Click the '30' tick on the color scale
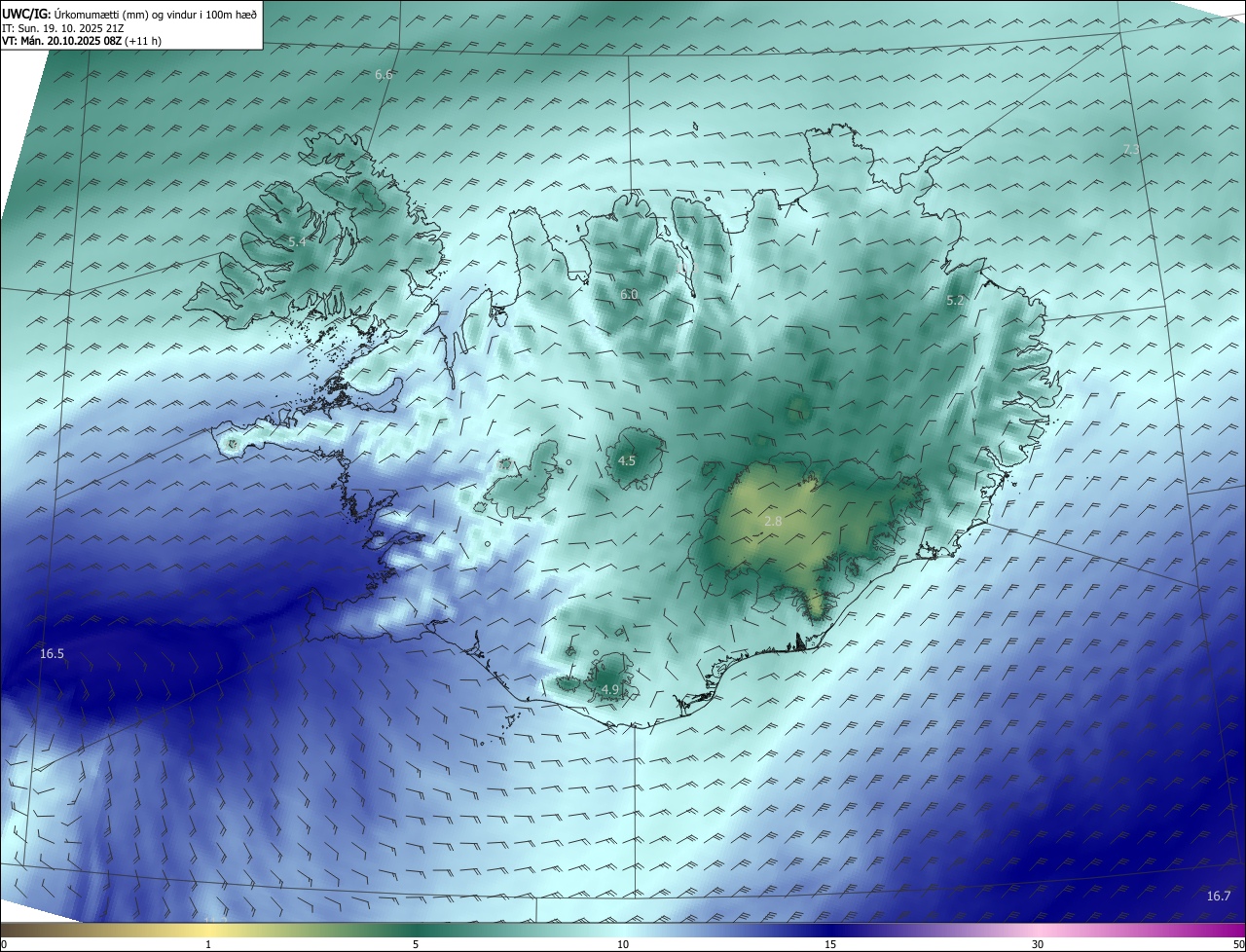The height and width of the screenshot is (952, 1246). 1038,944
